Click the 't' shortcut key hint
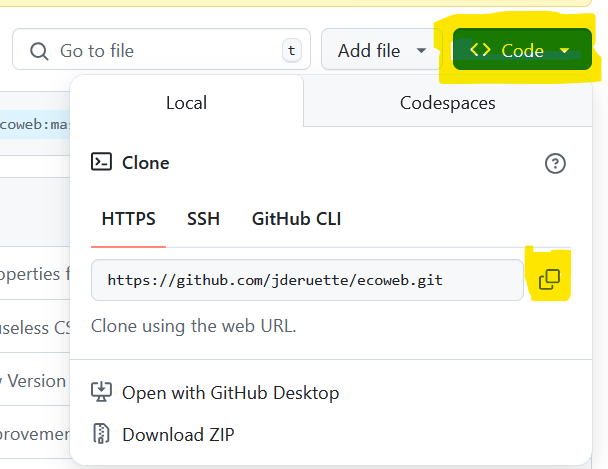 292,50
